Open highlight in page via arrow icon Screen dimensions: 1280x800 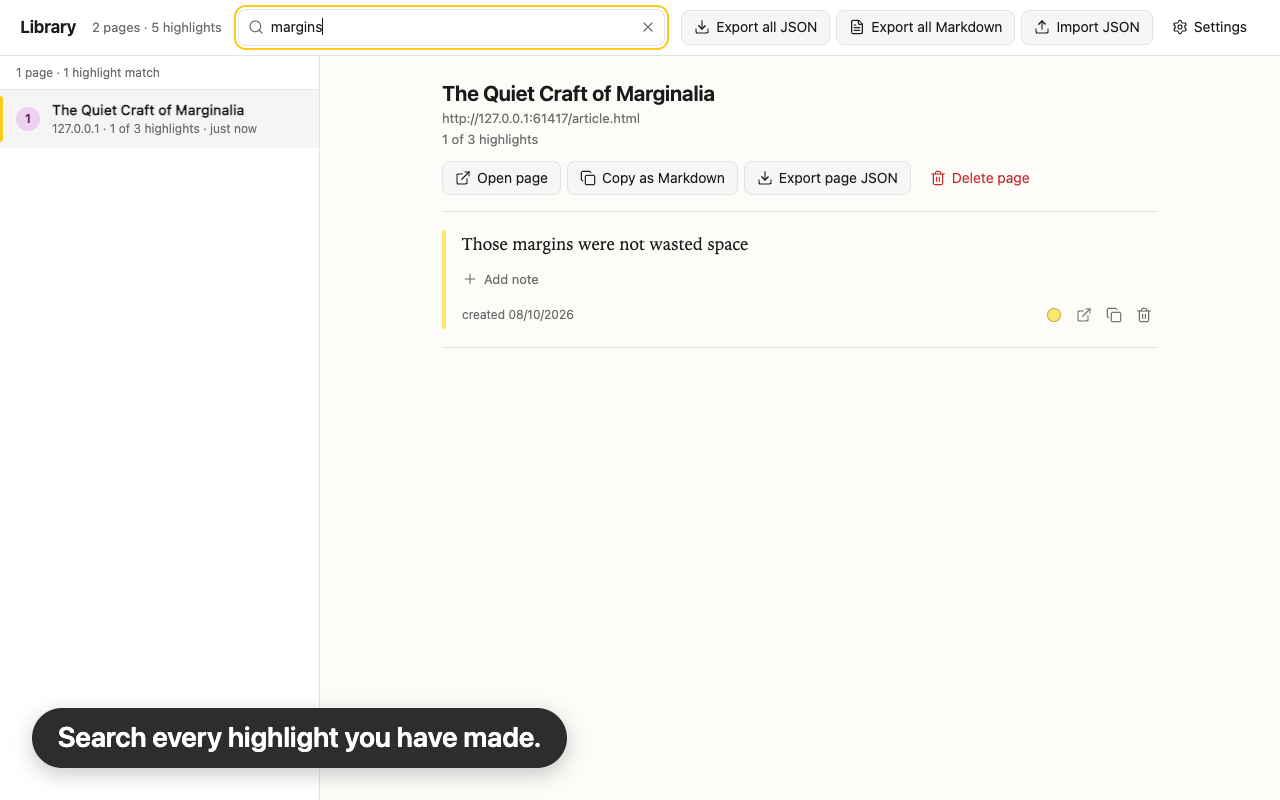pos(1084,315)
